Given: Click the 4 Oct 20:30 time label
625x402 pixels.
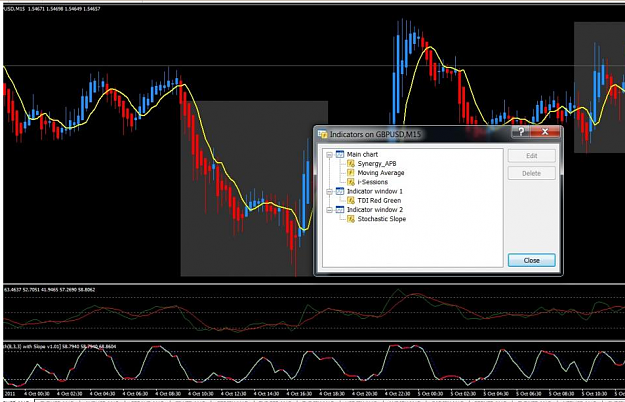Looking at the screenshot, I should pyautogui.click(x=364, y=394).
